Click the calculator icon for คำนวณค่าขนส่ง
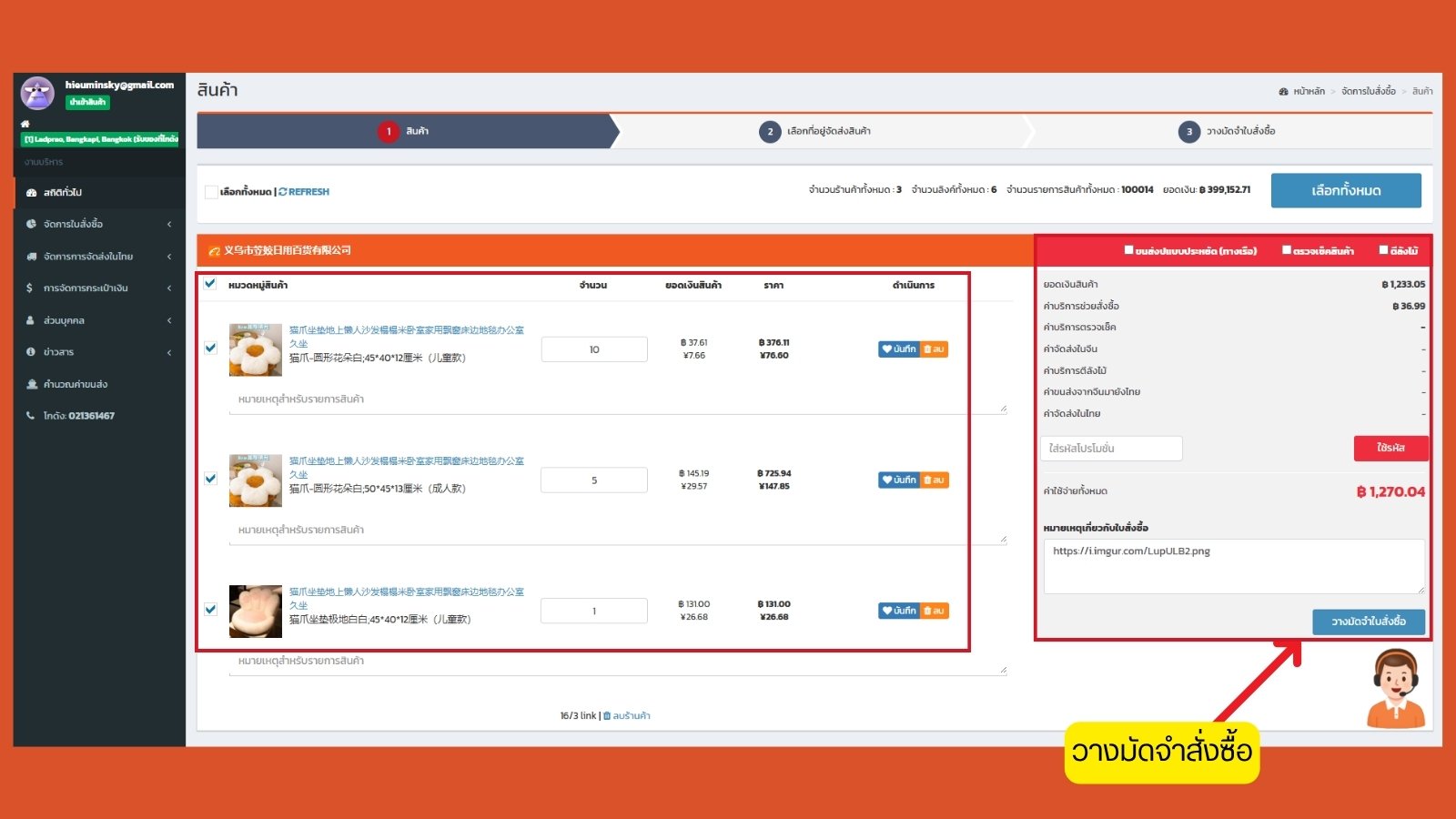Image resolution: width=1456 pixels, height=819 pixels. pos(32,384)
